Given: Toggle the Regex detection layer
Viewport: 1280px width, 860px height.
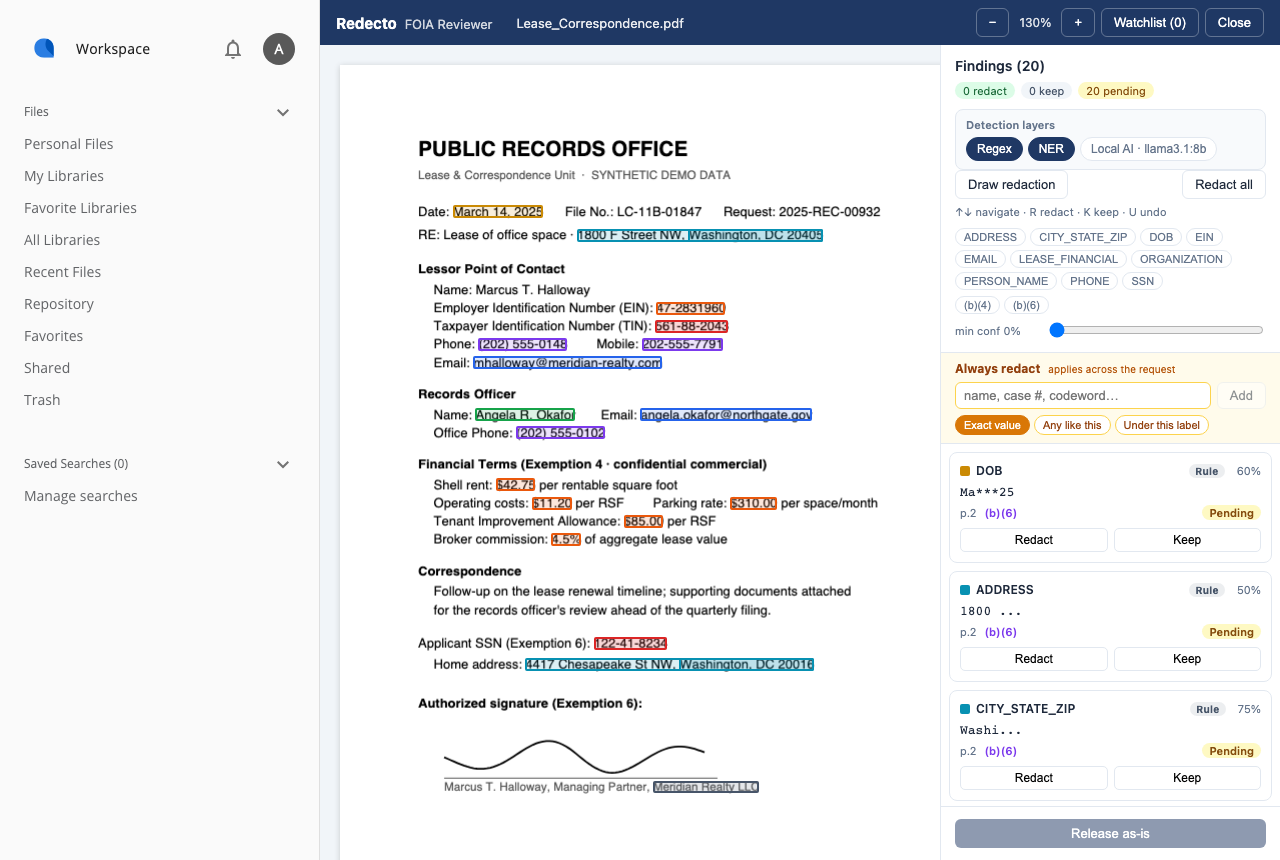Looking at the screenshot, I should [x=994, y=149].
